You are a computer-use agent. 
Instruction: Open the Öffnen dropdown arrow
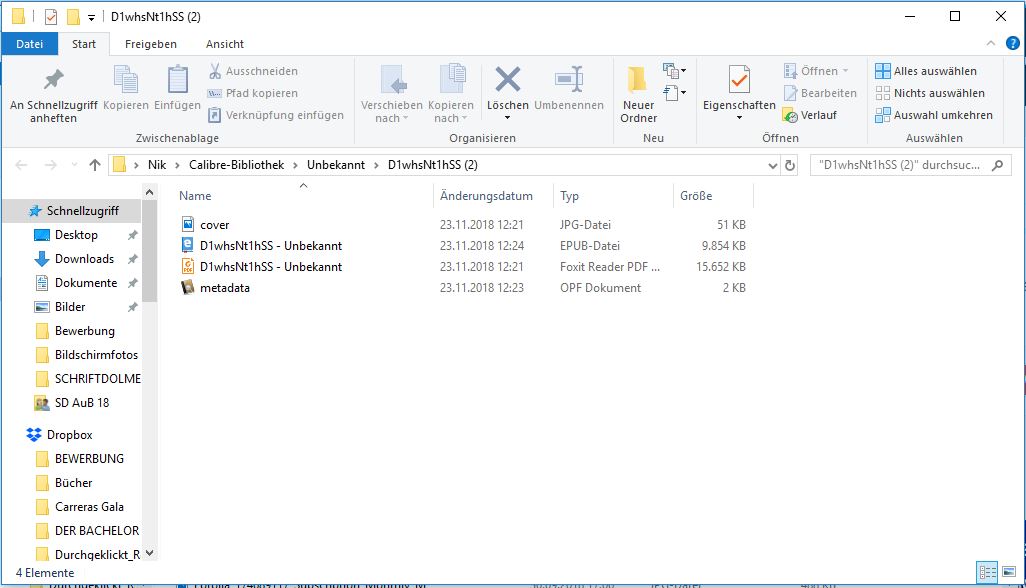click(843, 71)
